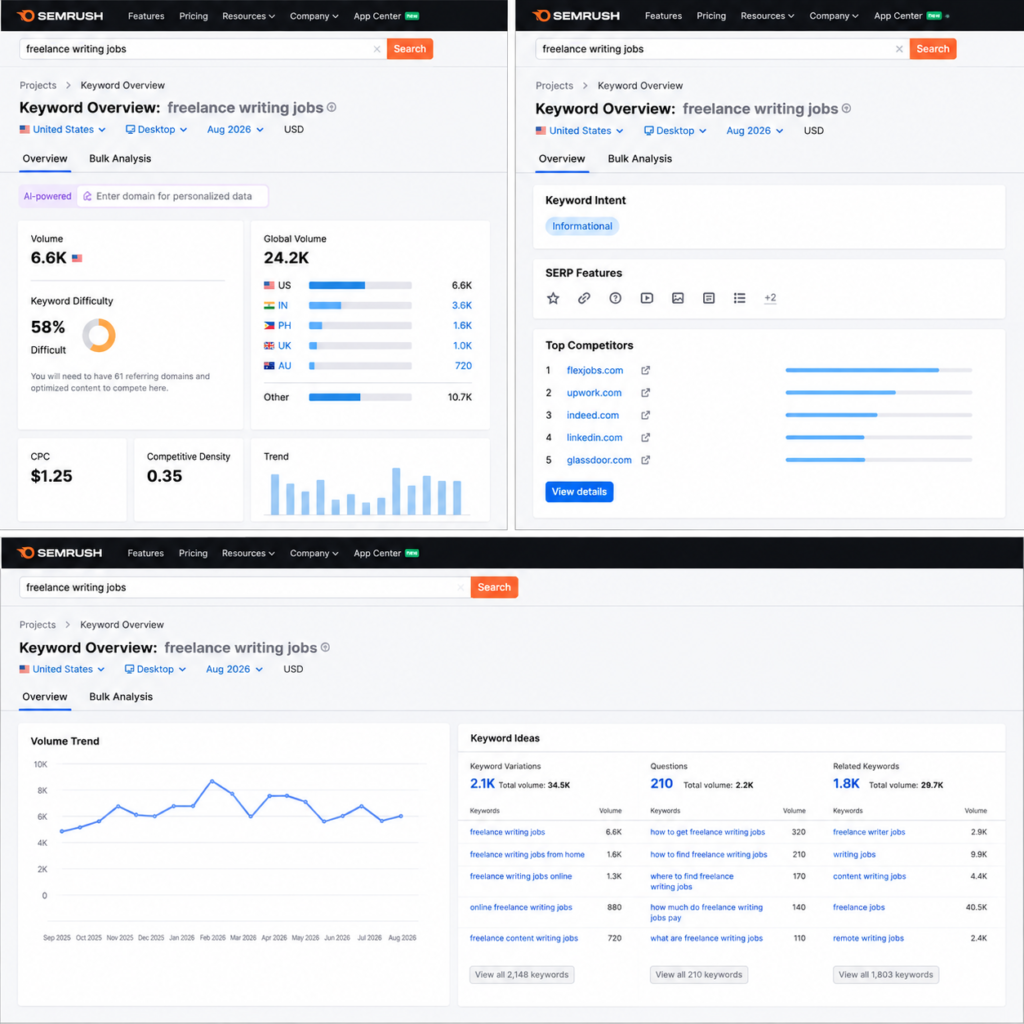The height and width of the screenshot is (1024, 1024).
Task: Expand Company menu in top-right panel
Action: 833,16
